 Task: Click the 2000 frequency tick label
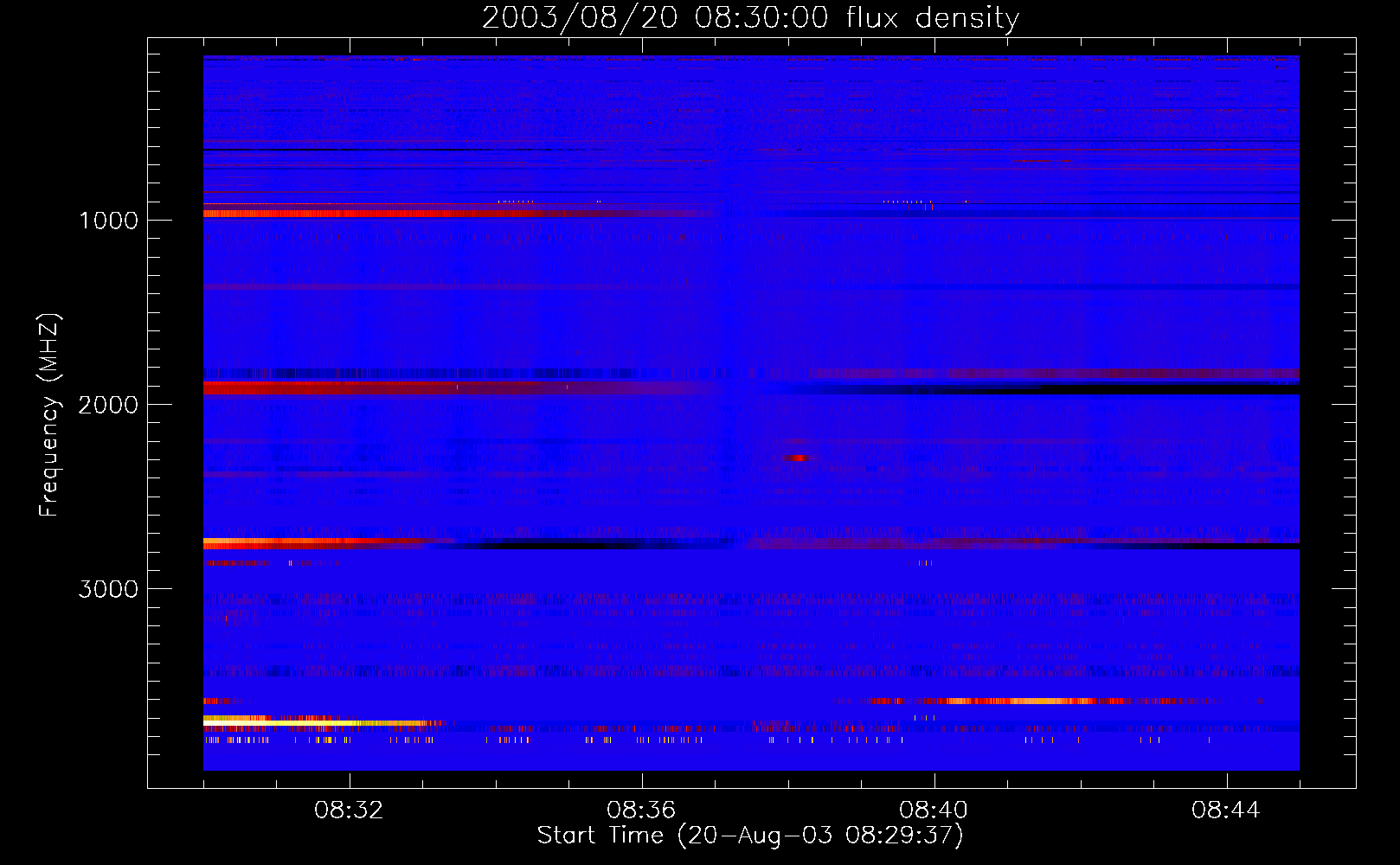coord(108,405)
